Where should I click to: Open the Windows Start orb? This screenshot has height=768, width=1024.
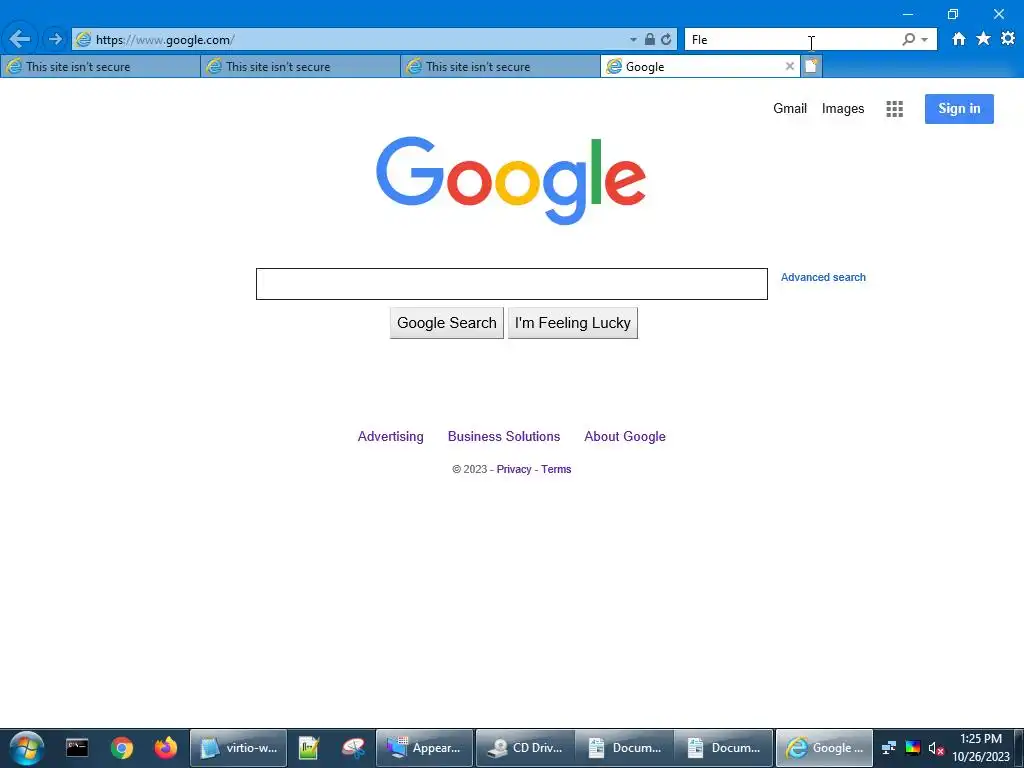(x=27, y=748)
